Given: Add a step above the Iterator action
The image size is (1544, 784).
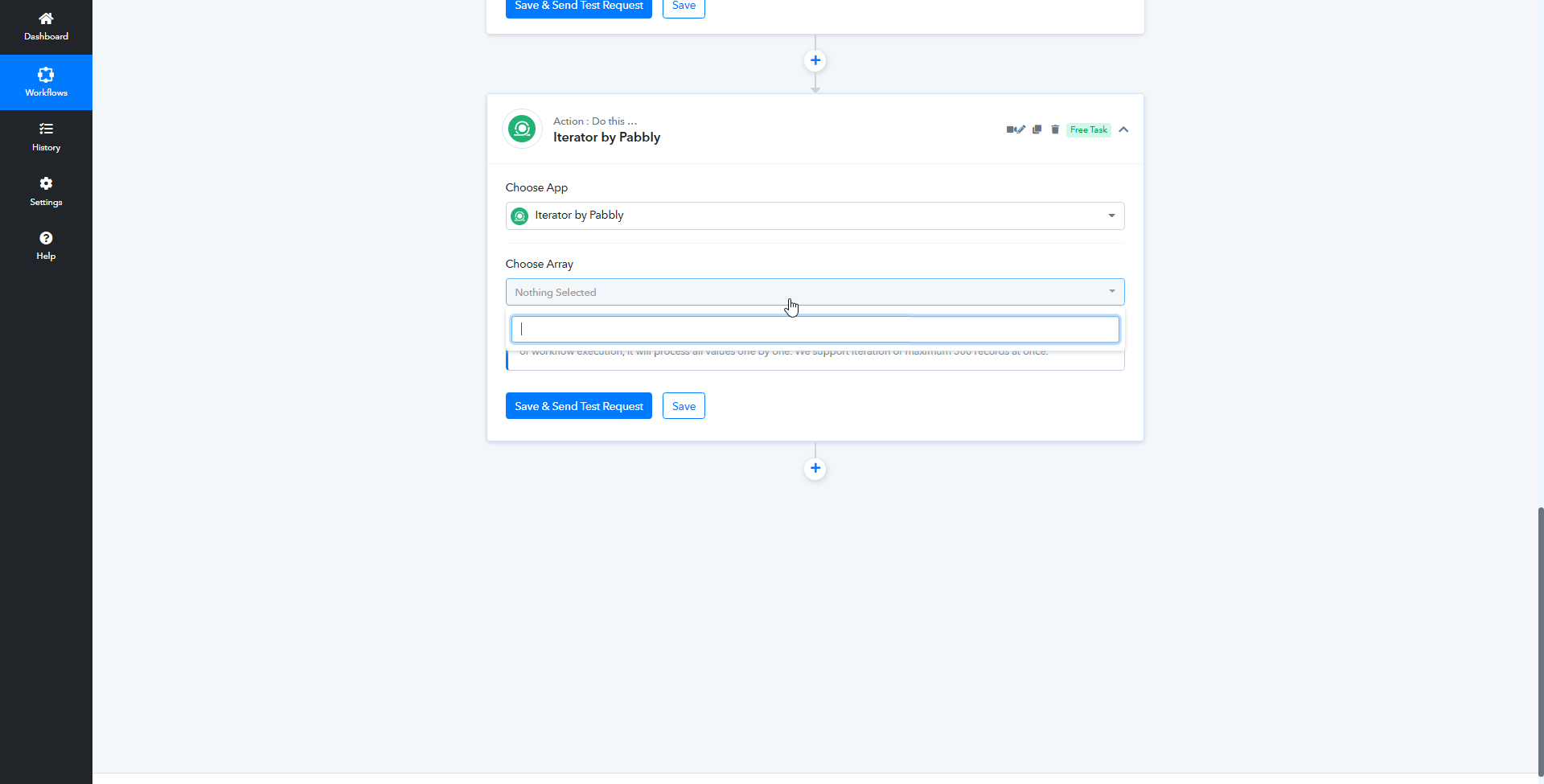Looking at the screenshot, I should pyautogui.click(x=815, y=60).
